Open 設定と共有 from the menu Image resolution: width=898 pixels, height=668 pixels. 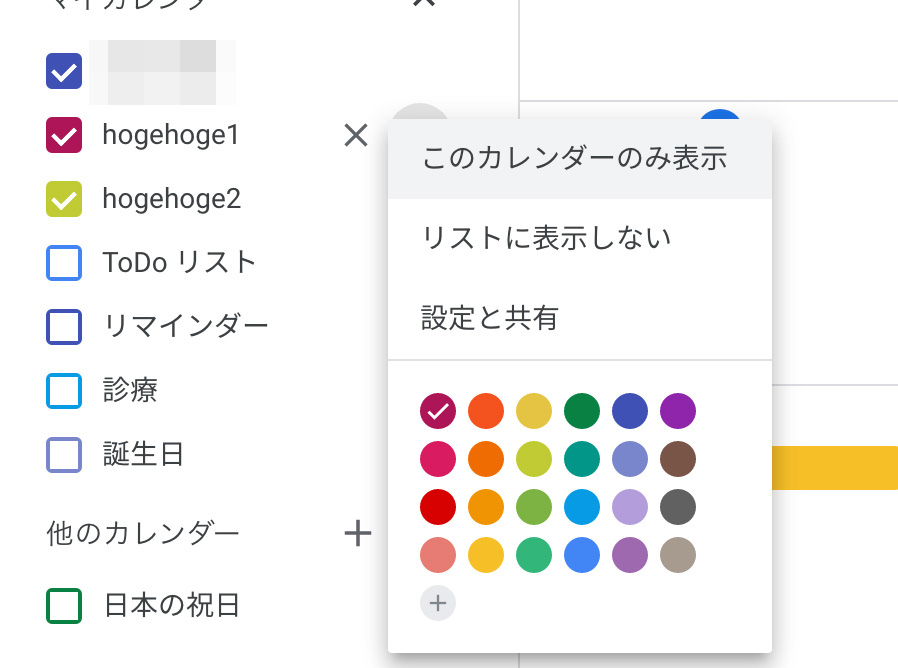(490, 318)
